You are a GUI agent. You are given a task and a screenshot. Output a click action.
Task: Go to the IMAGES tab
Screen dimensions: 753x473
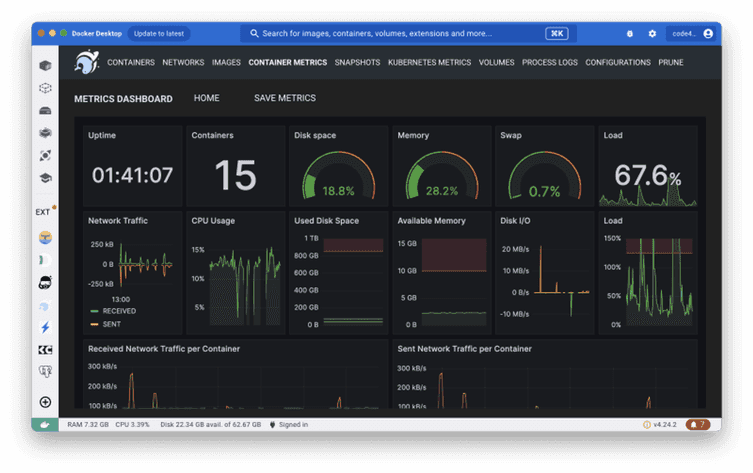226,62
